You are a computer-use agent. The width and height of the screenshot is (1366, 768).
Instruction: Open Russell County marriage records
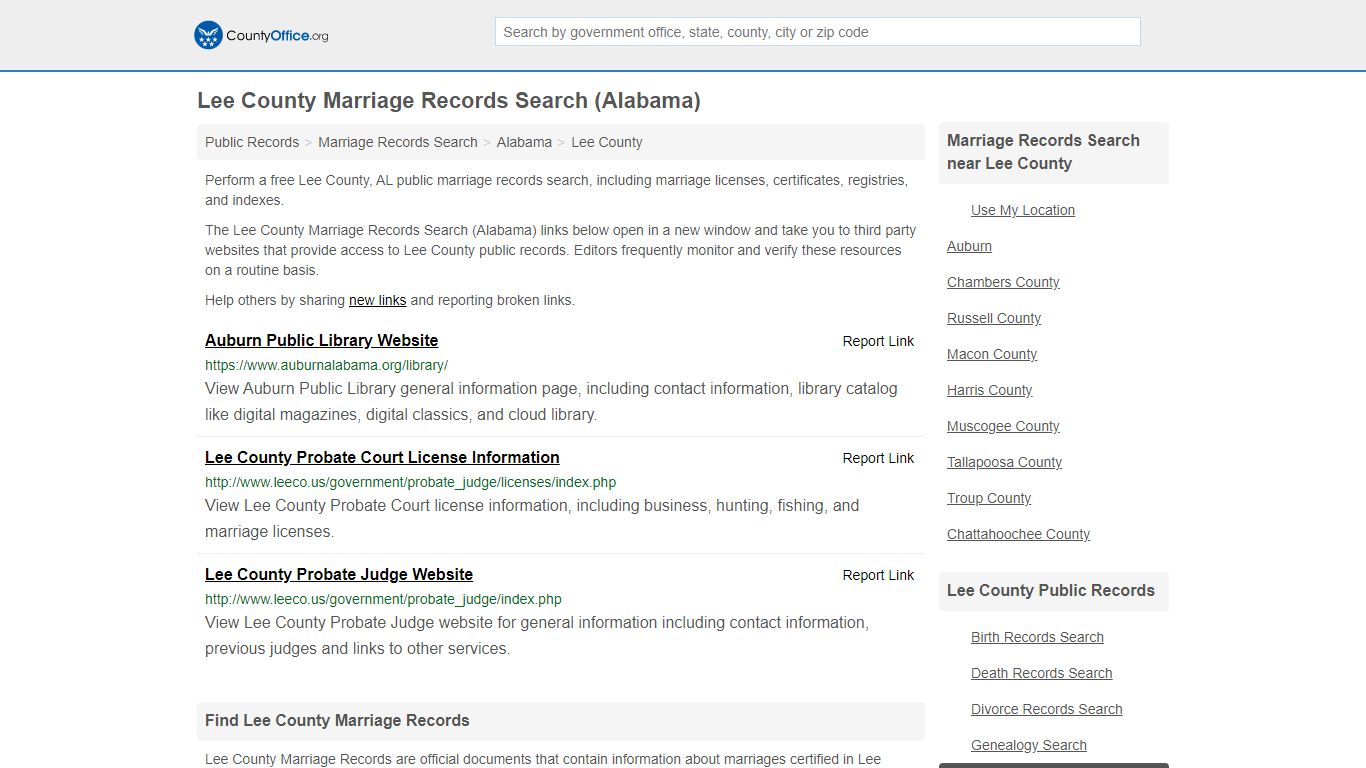click(994, 318)
